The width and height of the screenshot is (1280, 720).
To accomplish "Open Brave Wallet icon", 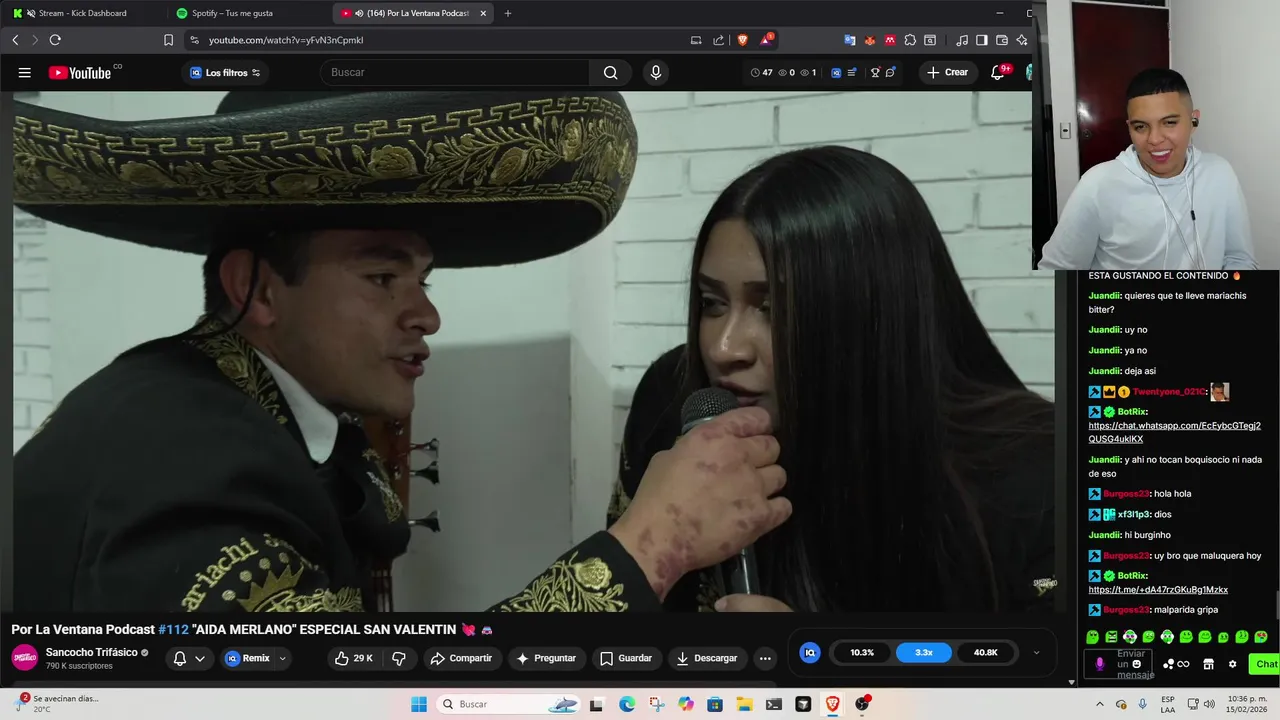I will [1002, 40].
